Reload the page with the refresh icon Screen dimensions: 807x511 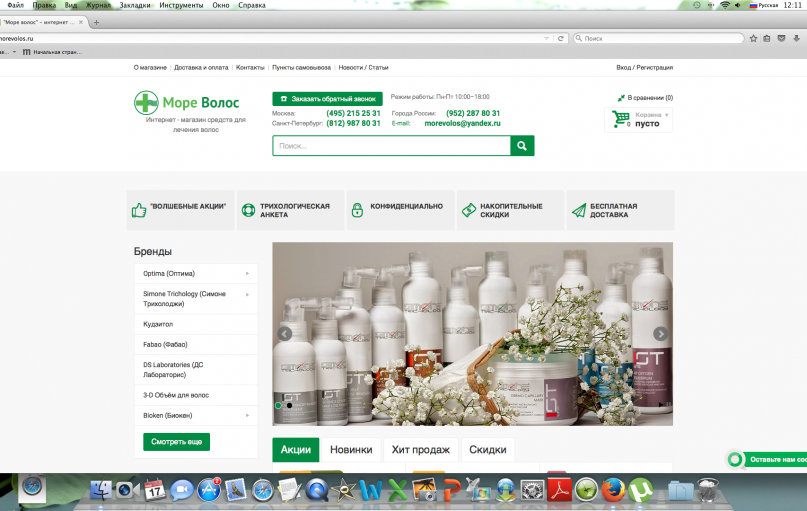[560, 39]
